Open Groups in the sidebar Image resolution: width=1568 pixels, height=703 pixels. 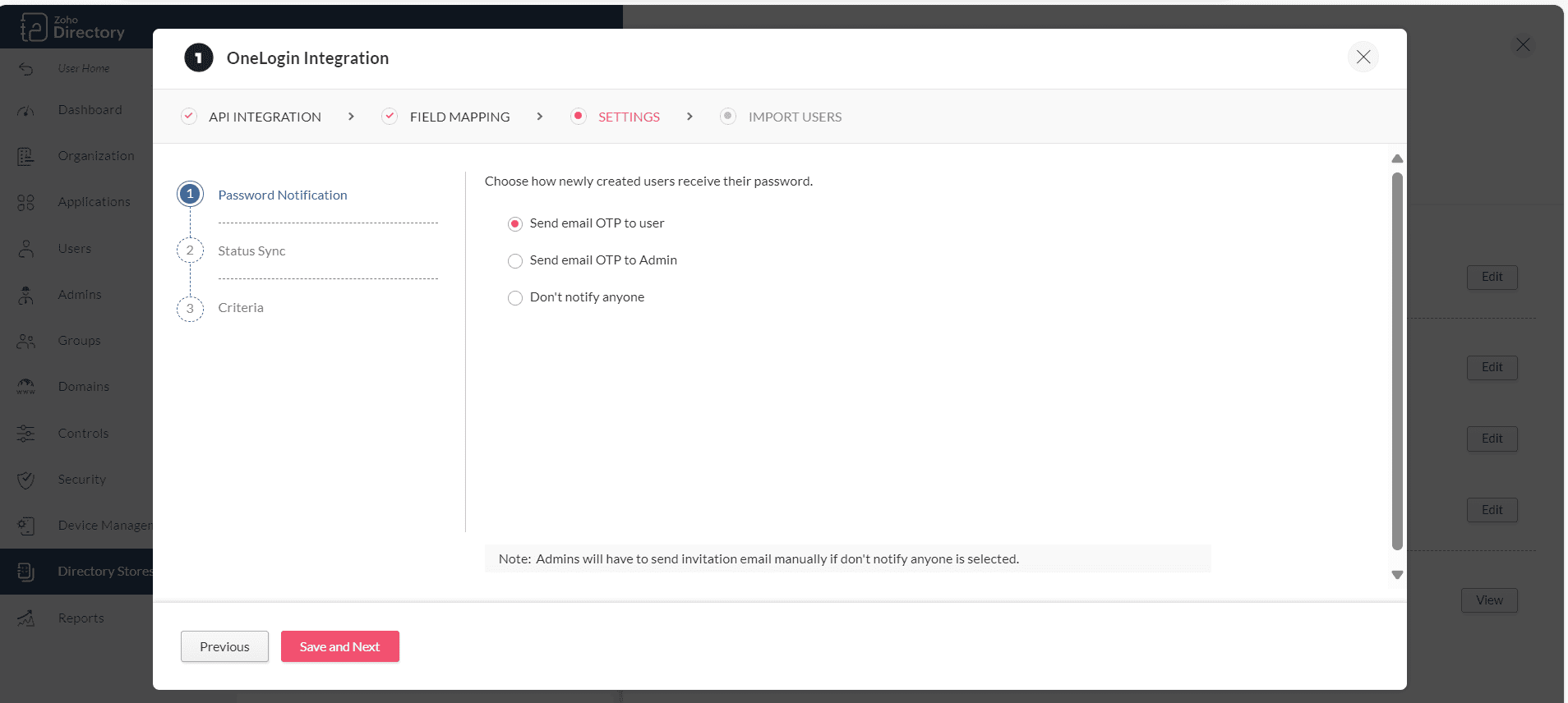pyautogui.click(x=79, y=341)
